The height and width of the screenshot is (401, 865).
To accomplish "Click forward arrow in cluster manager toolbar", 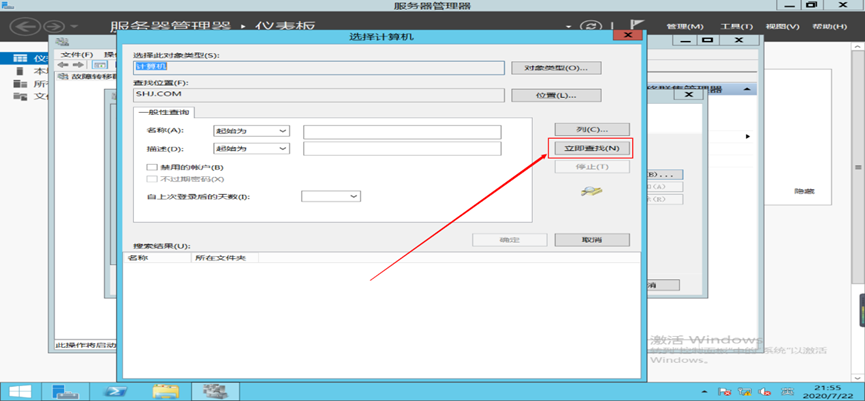I will tap(77, 65).
